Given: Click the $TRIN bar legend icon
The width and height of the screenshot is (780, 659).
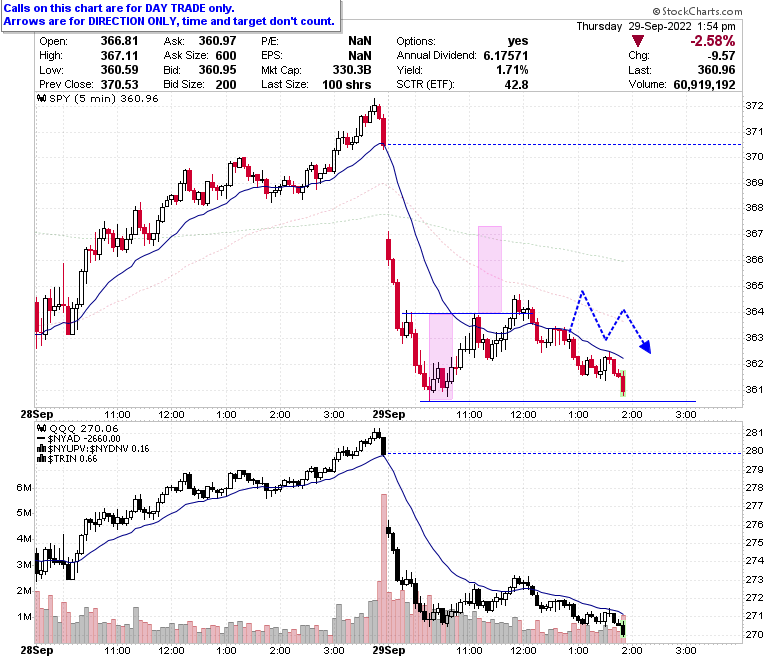Looking at the screenshot, I should coord(42,459).
